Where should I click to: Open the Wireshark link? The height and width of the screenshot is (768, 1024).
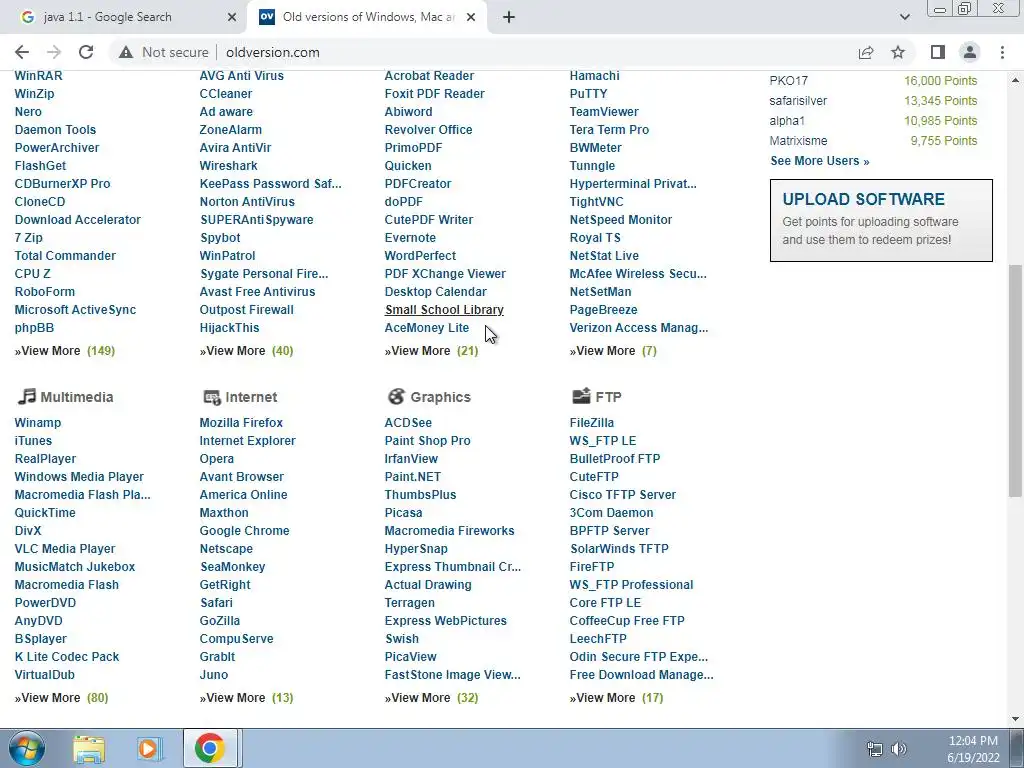(229, 166)
